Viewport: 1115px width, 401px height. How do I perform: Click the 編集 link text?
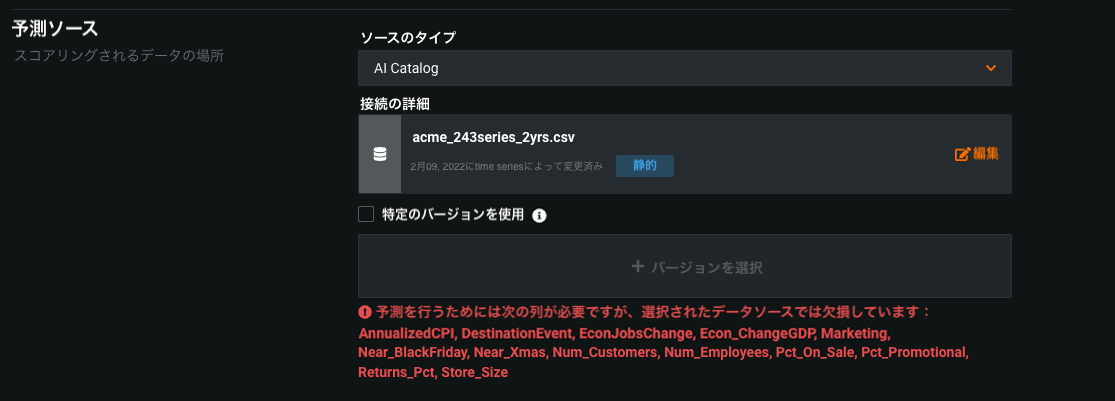coord(986,154)
